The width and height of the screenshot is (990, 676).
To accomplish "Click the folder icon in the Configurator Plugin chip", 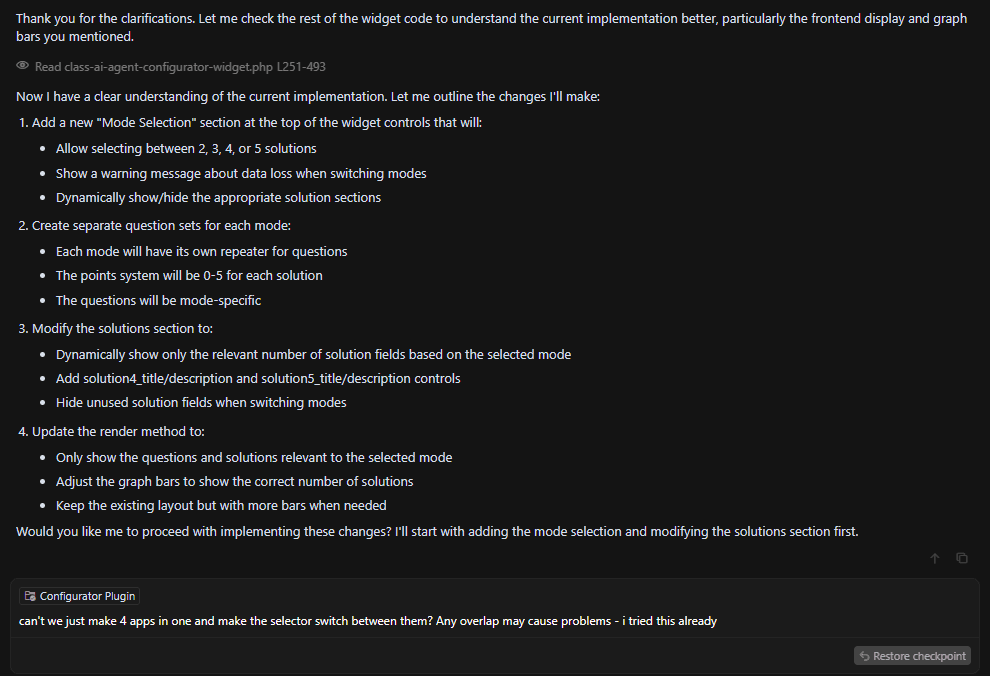I will 30,596.
